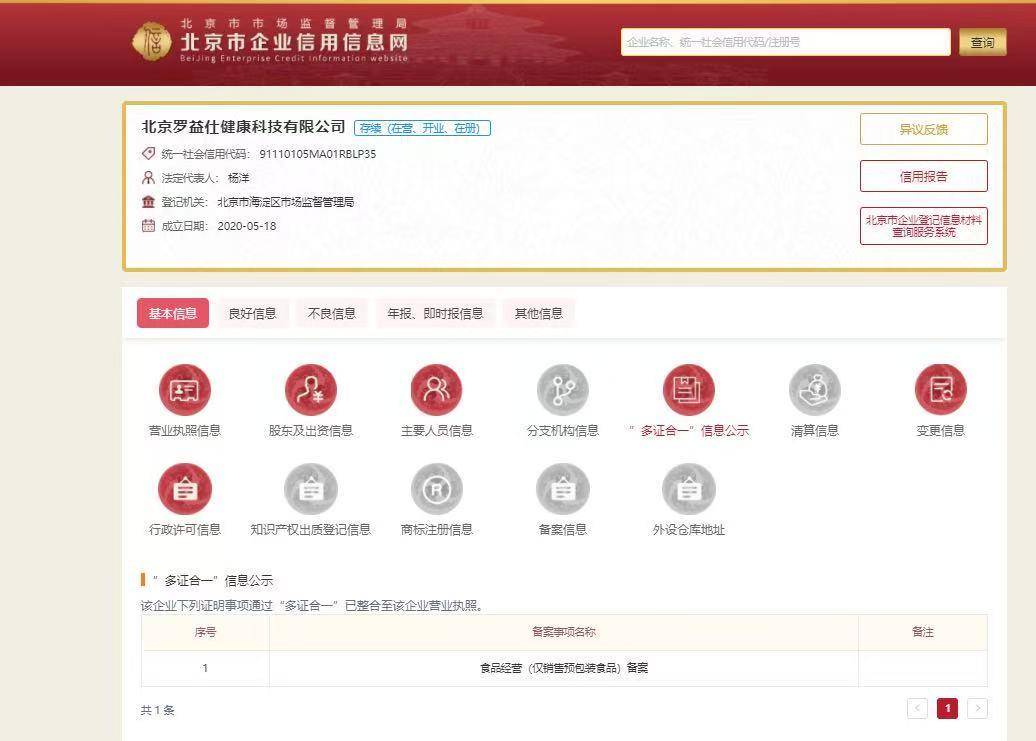This screenshot has height=741, width=1036.
Task: Open the 主要人员信息 icon
Action: click(x=436, y=390)
